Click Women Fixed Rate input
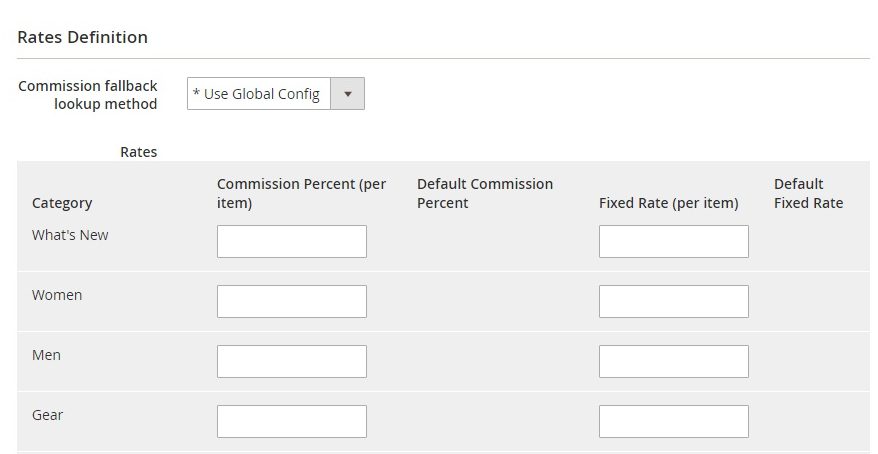 (674, 301)
